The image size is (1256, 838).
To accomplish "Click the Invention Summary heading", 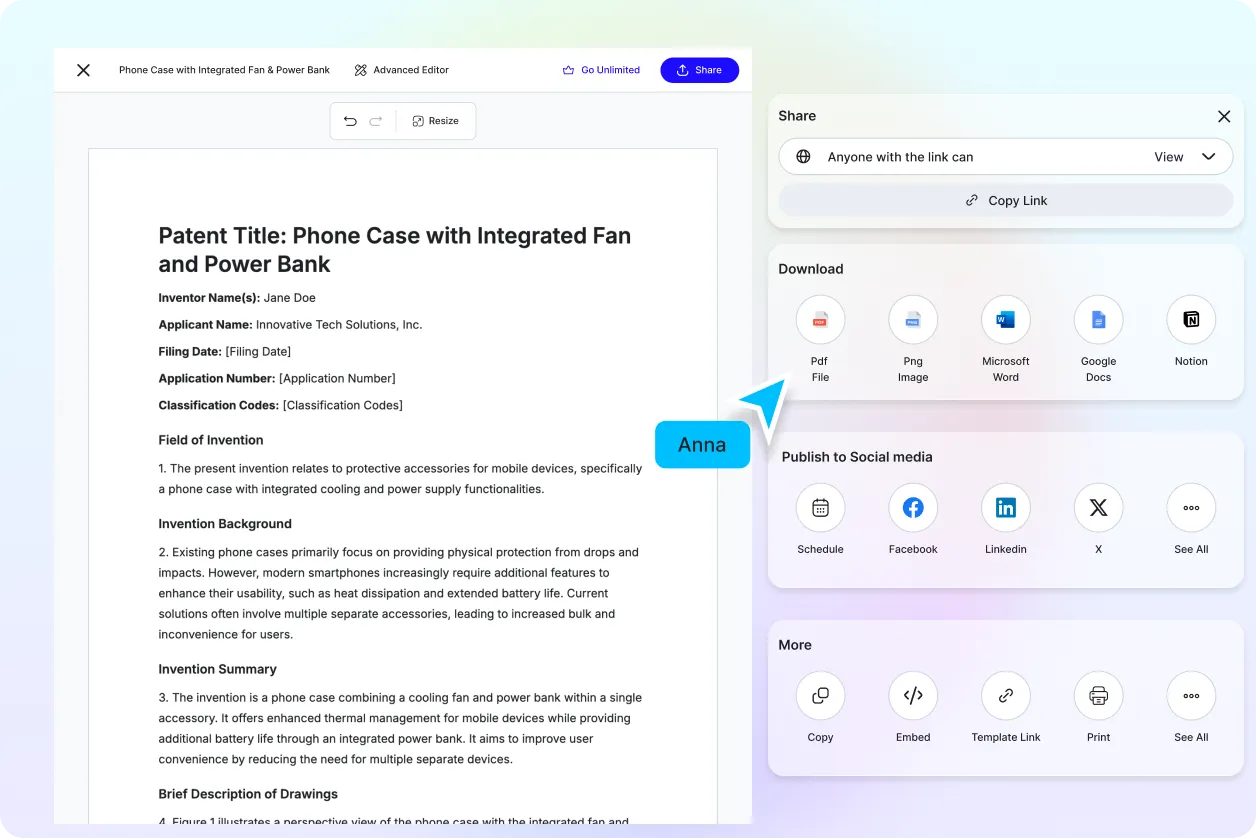I will point(217,669).
